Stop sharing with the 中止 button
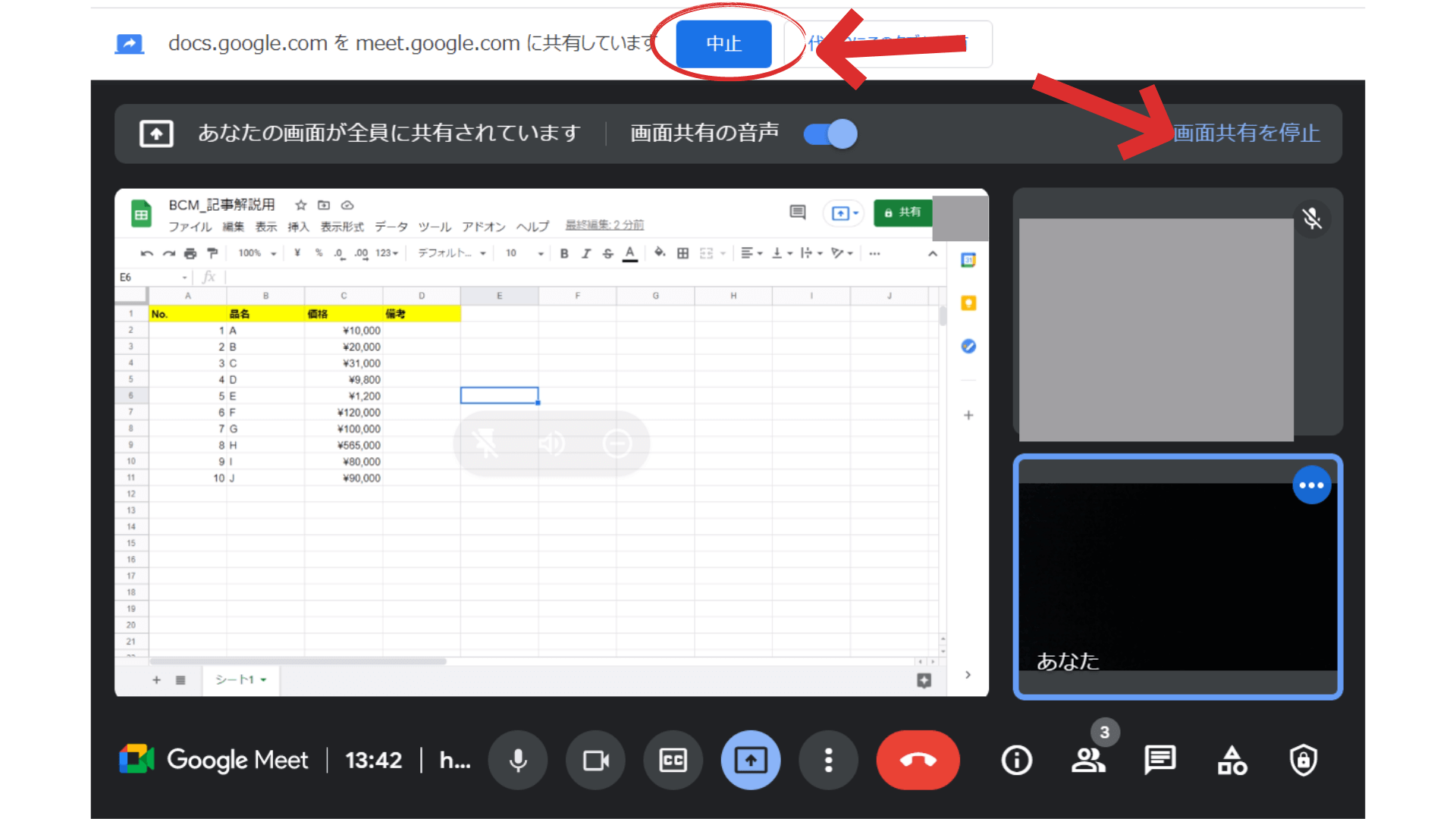The image size is (1456, 819). pyautogui.click(x=723, y=43)
